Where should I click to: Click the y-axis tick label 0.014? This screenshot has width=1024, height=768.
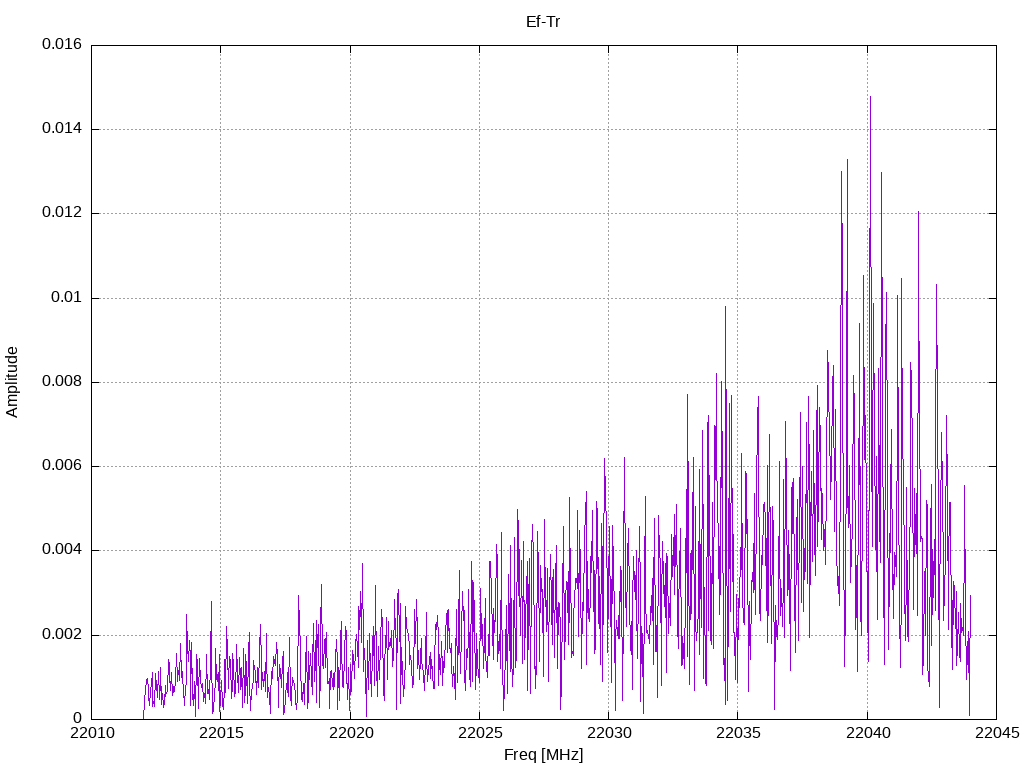pyautogui.click(x=62, y=129)
